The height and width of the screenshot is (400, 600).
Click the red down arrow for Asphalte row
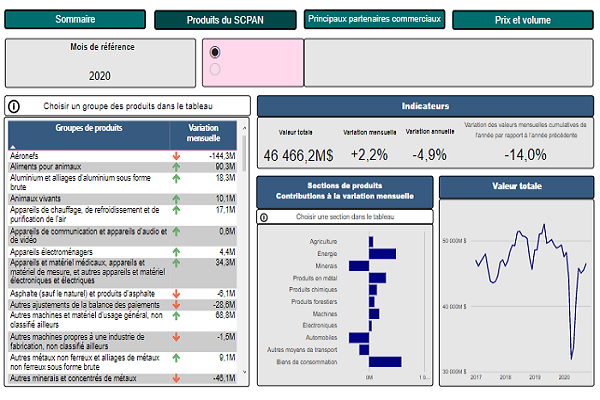click(x=176, y=293)
